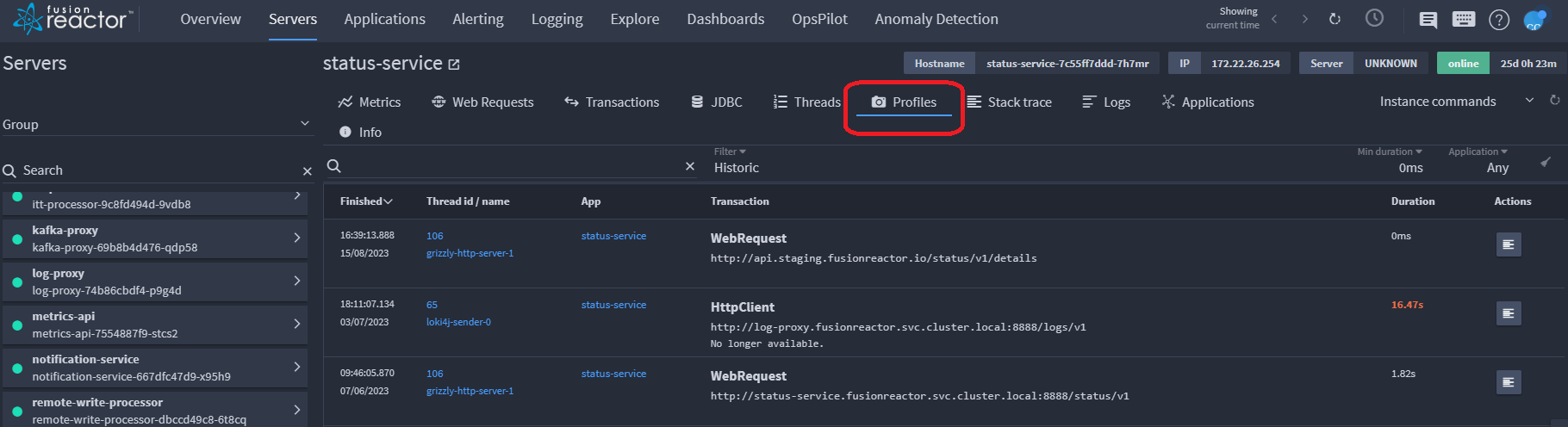The height and width of the screenshot is (427, 1568).
Task: Open the Servers nav item
Action: pos(293,19)
